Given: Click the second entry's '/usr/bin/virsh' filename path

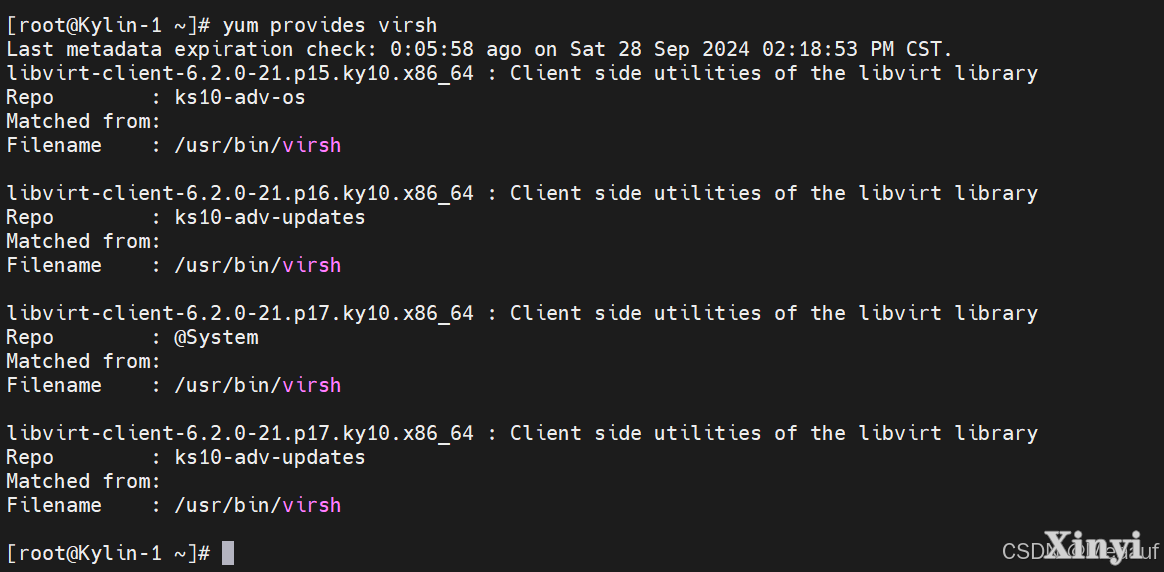Looking at the screenshot, I should (x=258, y=265).
